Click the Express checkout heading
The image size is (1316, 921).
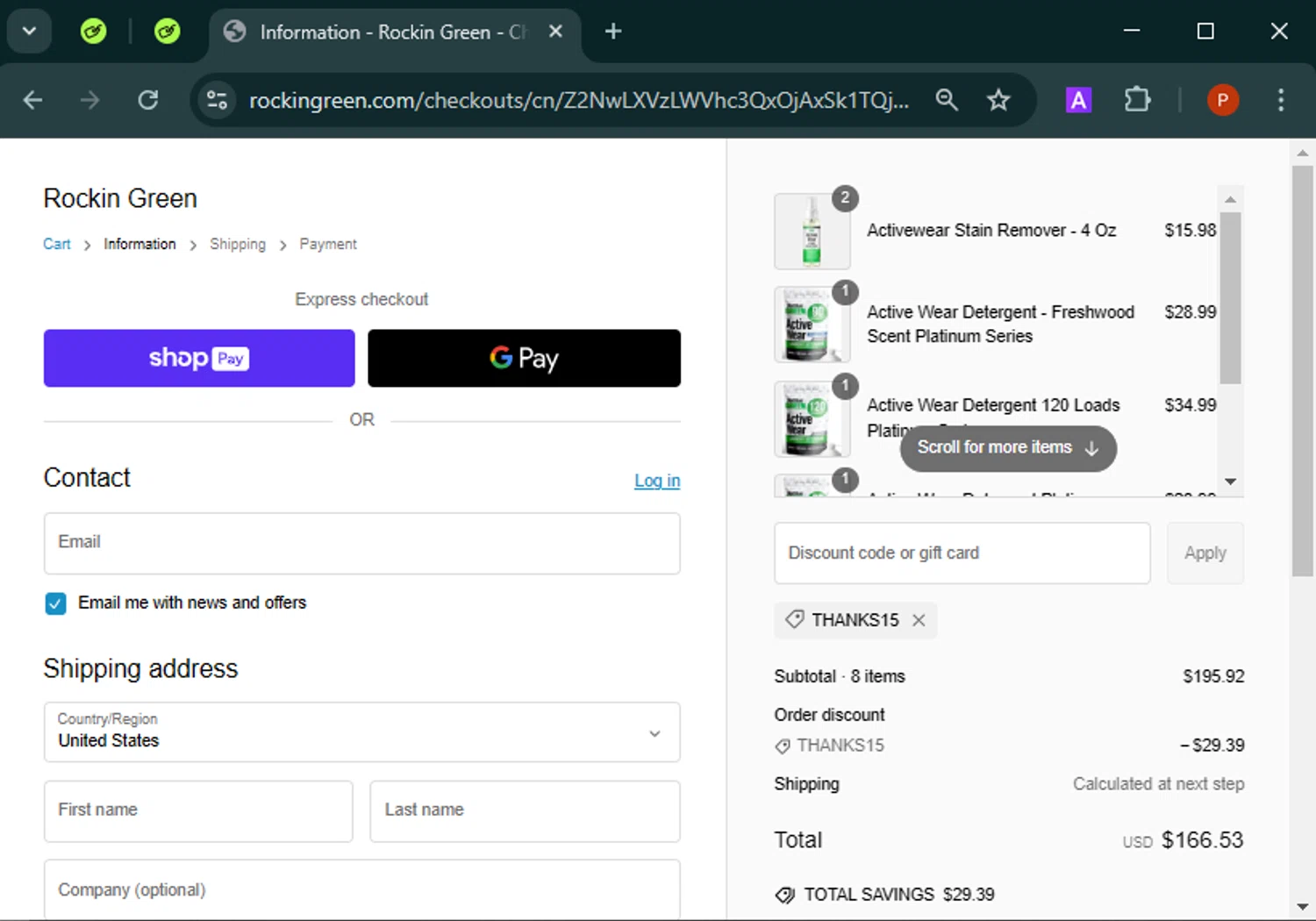coord(361,299)
